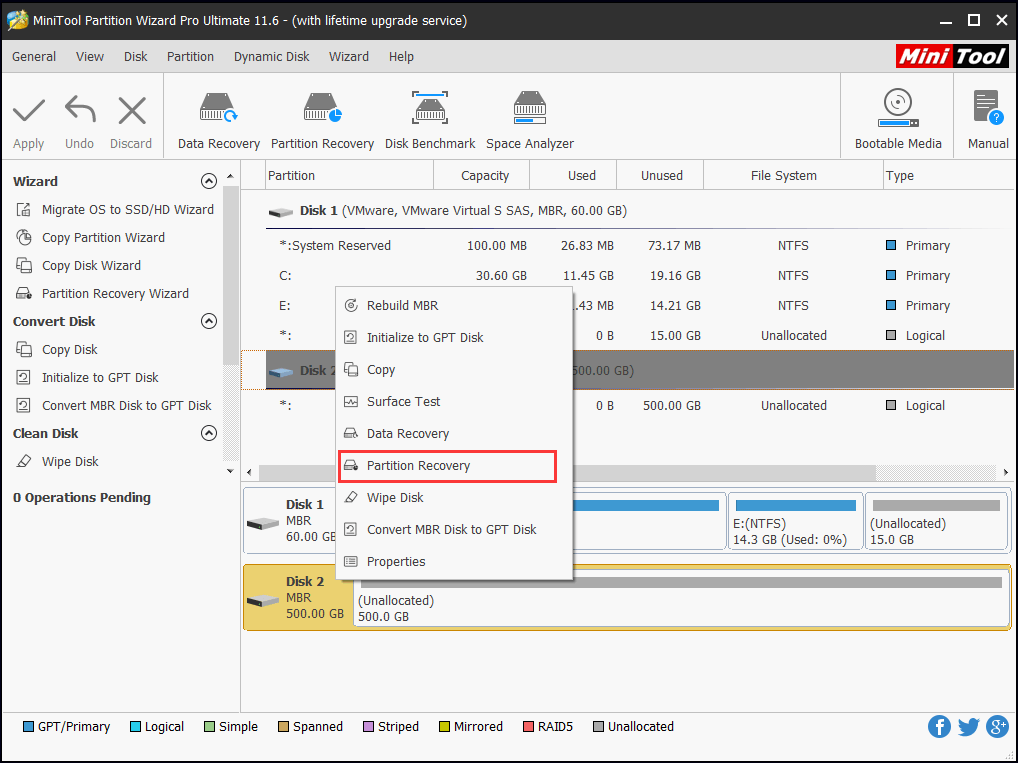The image size is (1018, 763).
Task: Choose Rebuild MBR from context menu
Action: point(454,305)
